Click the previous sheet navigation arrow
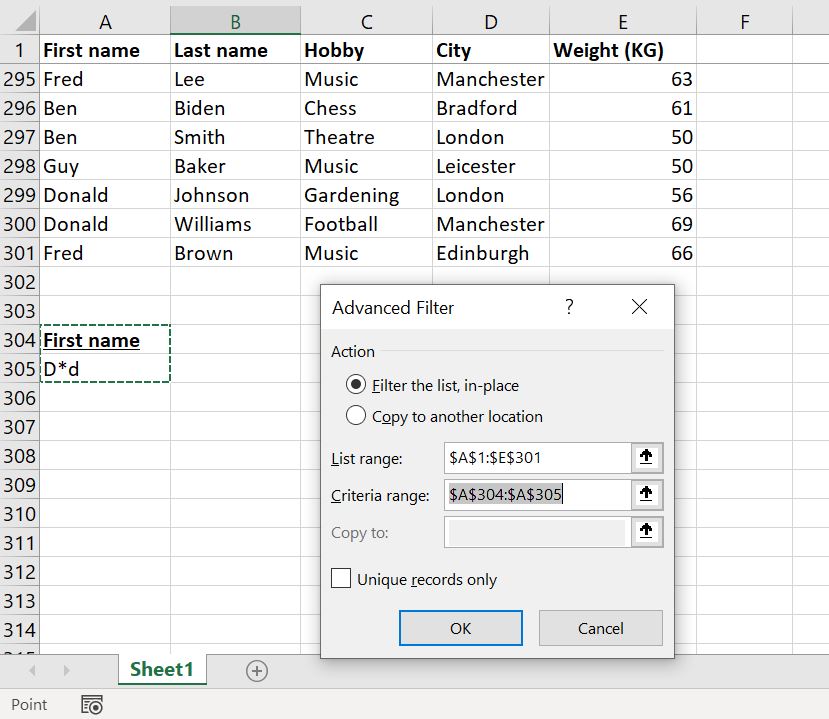Viewport: 829px width, 719px height. [x=33, y=671]
